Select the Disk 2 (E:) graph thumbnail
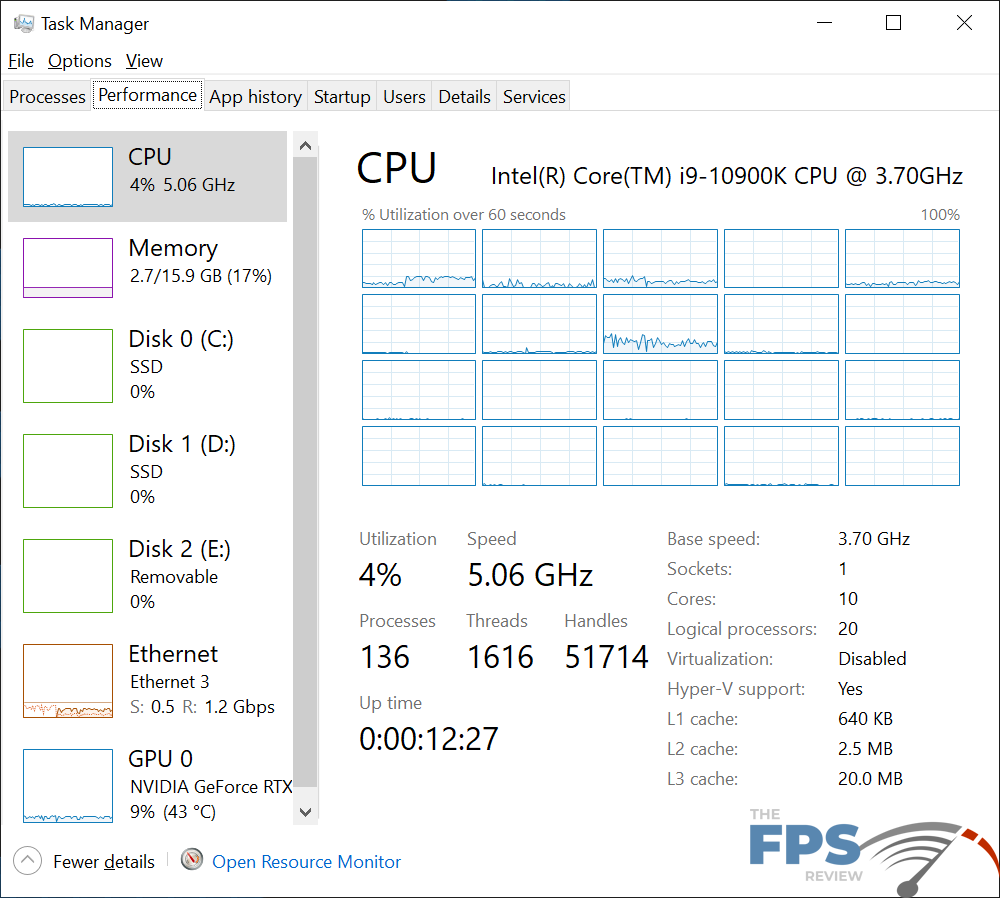 pos(68,576)
